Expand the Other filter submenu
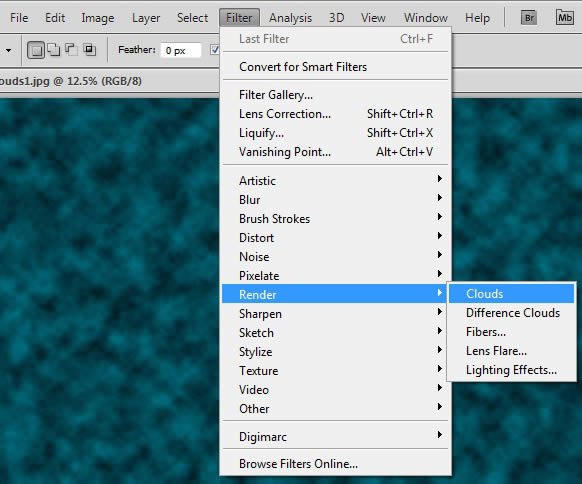 pos(336,408)
